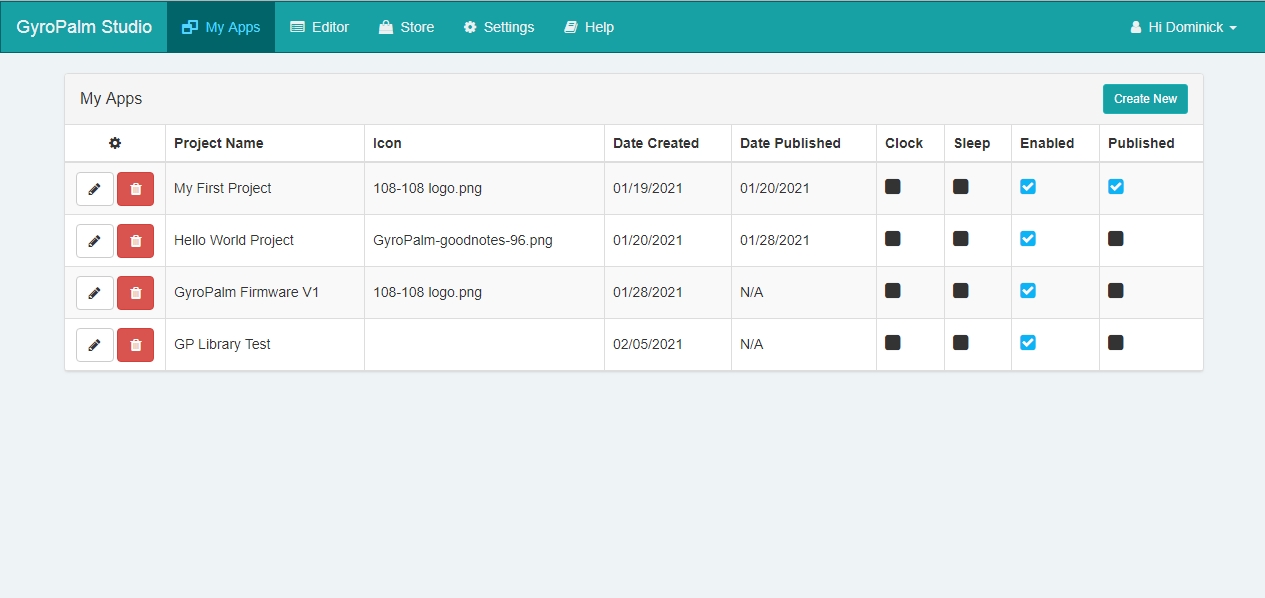Click the 01/28/2021 published date
This screenshot has width=1265, height=598.
775,240
